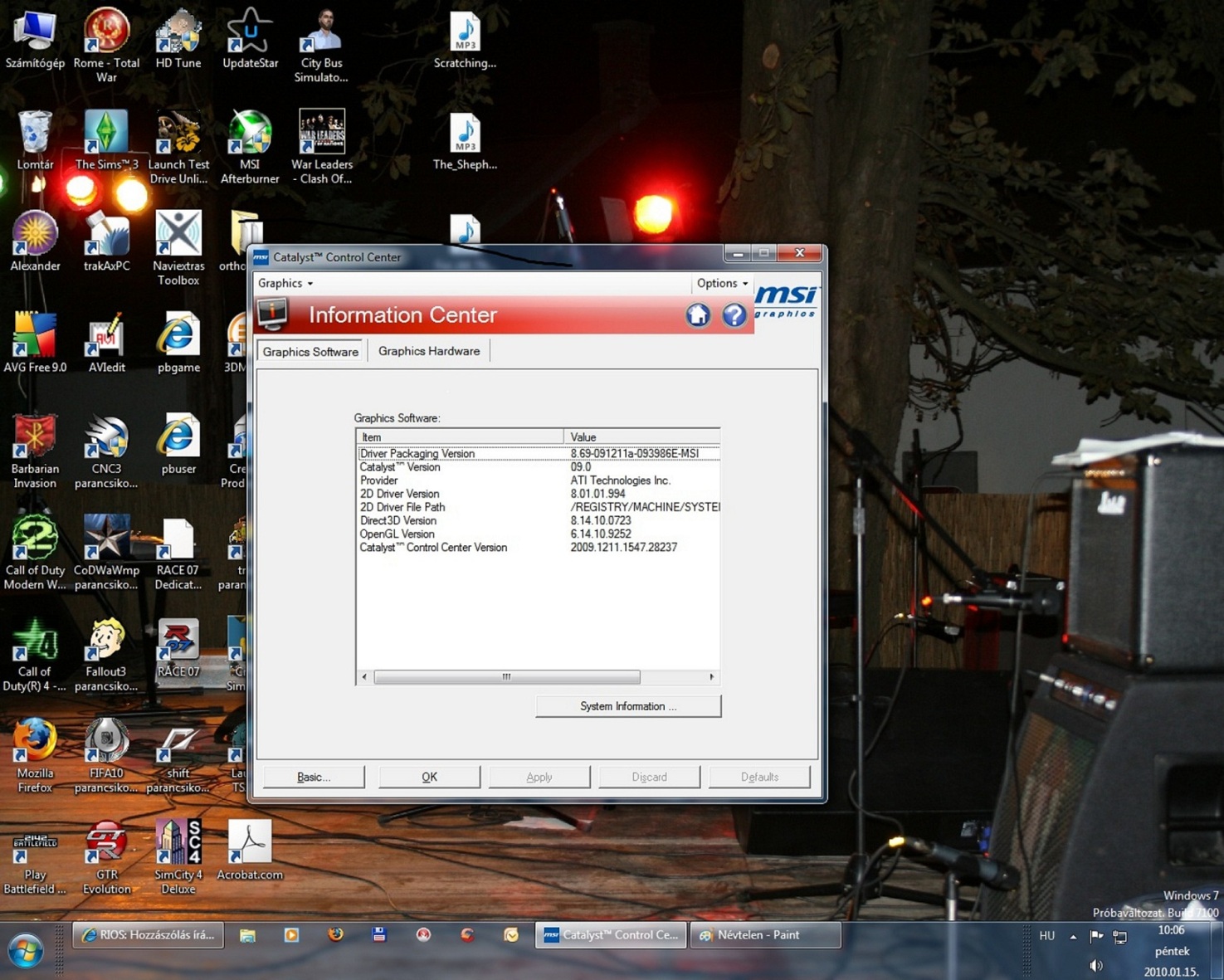Select the UpdateStar desktop icon
The height and width of the screenshot is (980, 1224).
pyautogui.click(x=250, y=40)
